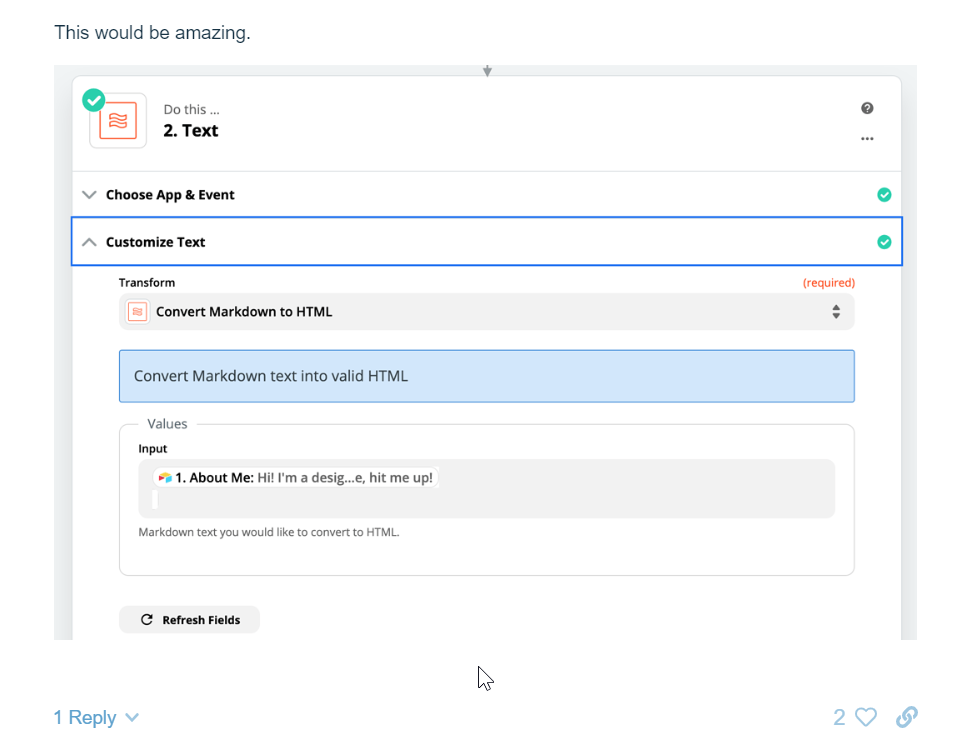Click the small Formatter icon in Transform field
975x732 pixels.
point(137,312)
